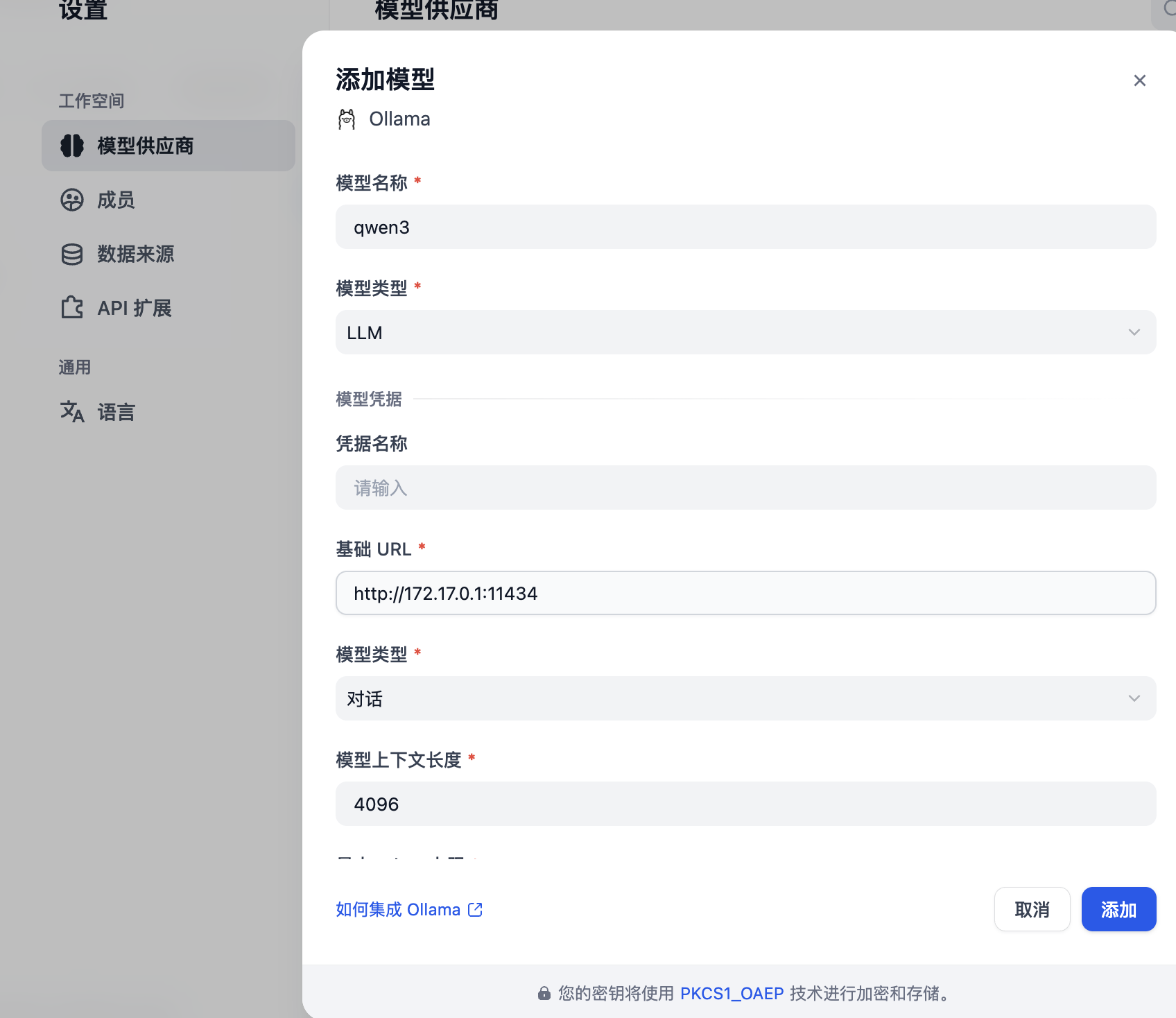Focus the 模型名称 field containing qwen3
This screenshot has width=1176, height=1018.
pos(745,227)
